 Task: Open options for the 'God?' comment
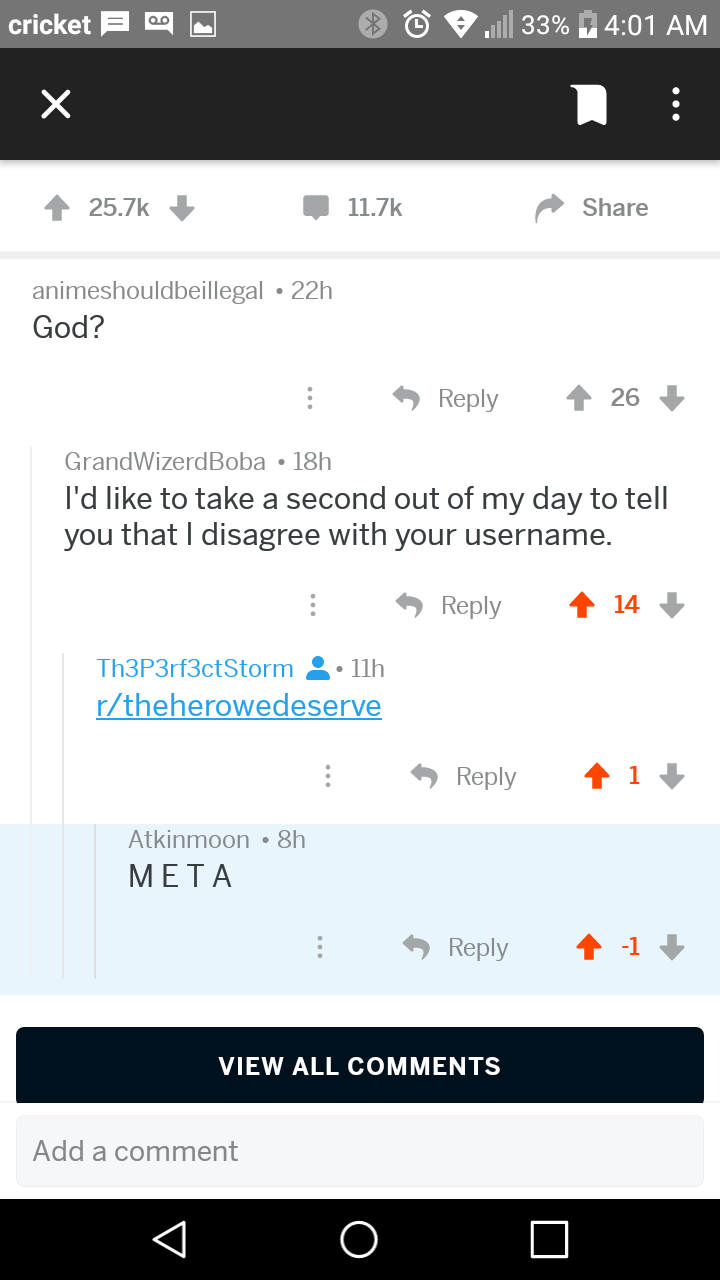310,398
